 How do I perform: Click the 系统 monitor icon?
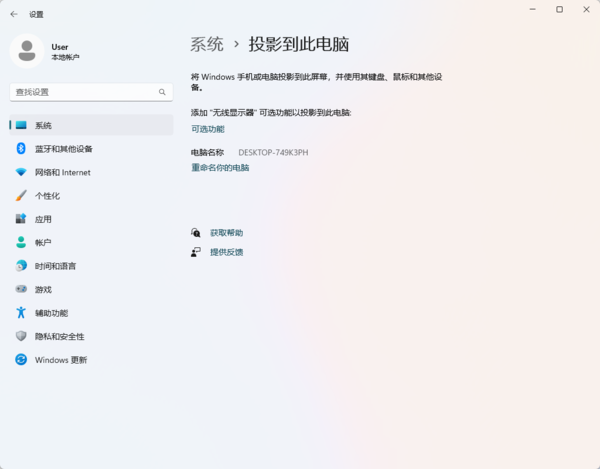[x=21, y=125]
